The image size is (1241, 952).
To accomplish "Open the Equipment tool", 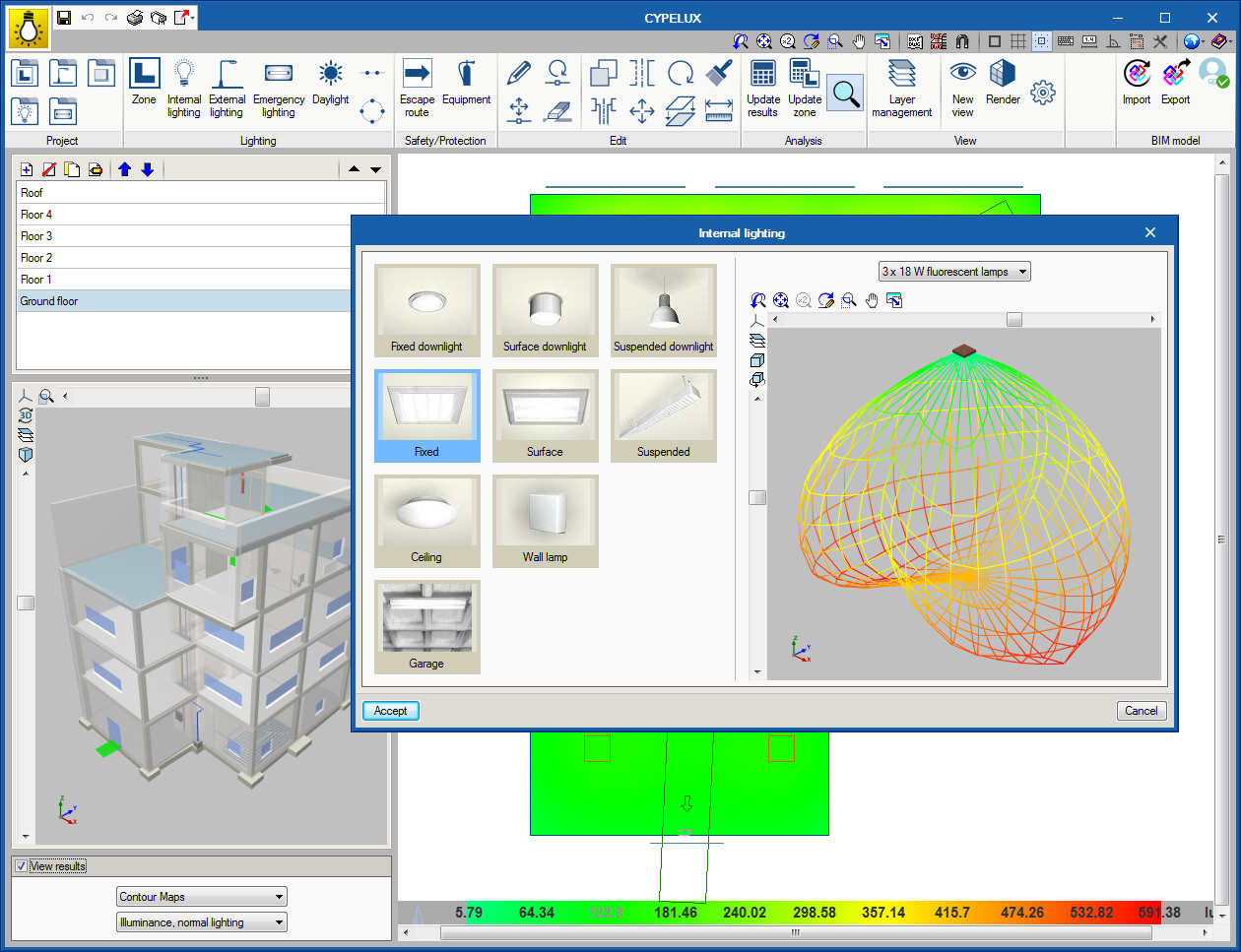I will (x=466, y=83).
